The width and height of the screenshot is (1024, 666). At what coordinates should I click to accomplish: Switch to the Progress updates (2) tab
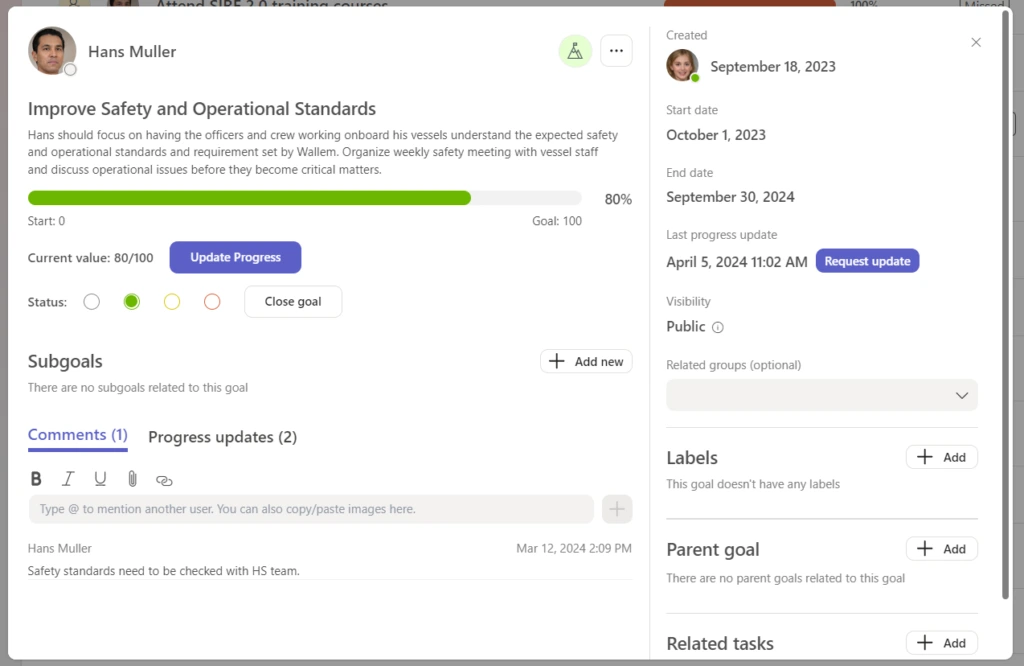[x=223, y=437]
